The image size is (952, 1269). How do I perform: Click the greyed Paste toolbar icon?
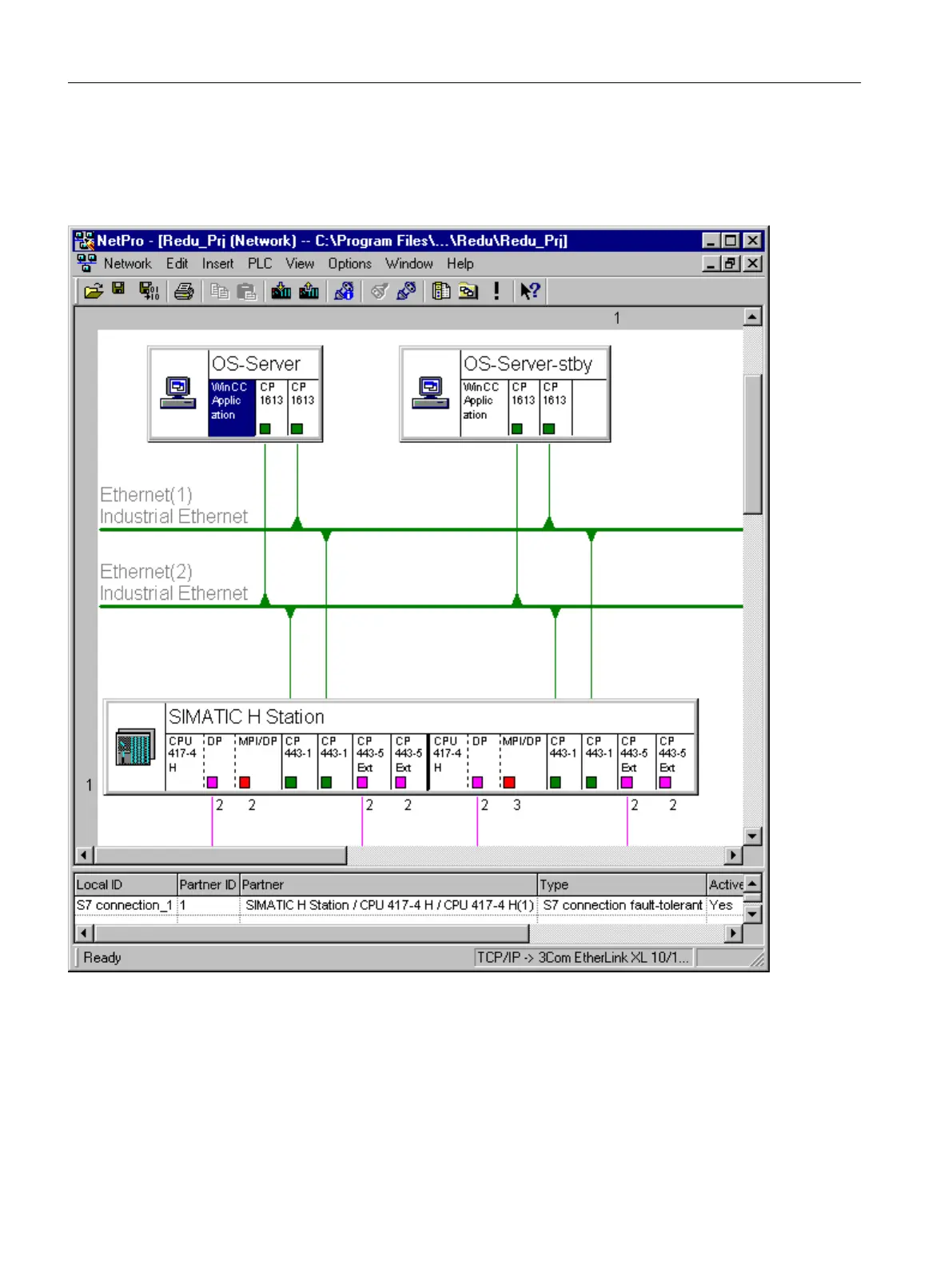tap(247, 291)
